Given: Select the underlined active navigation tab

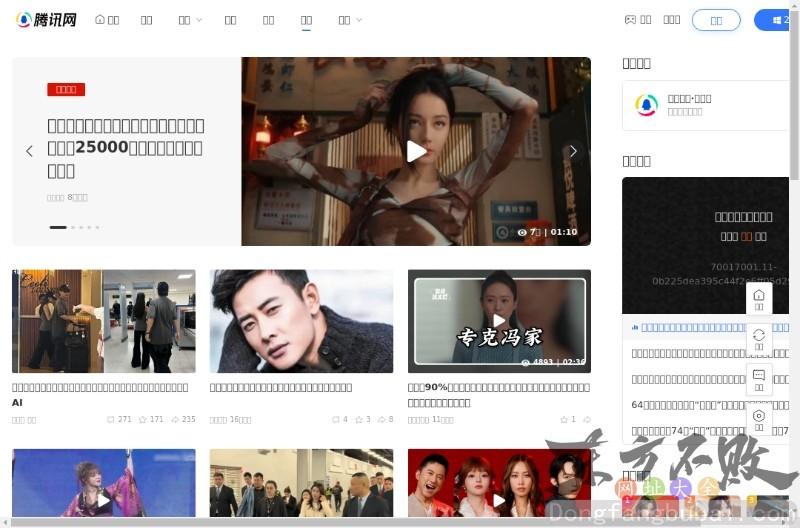Looking at the screenshot, I should coord(306,20).
